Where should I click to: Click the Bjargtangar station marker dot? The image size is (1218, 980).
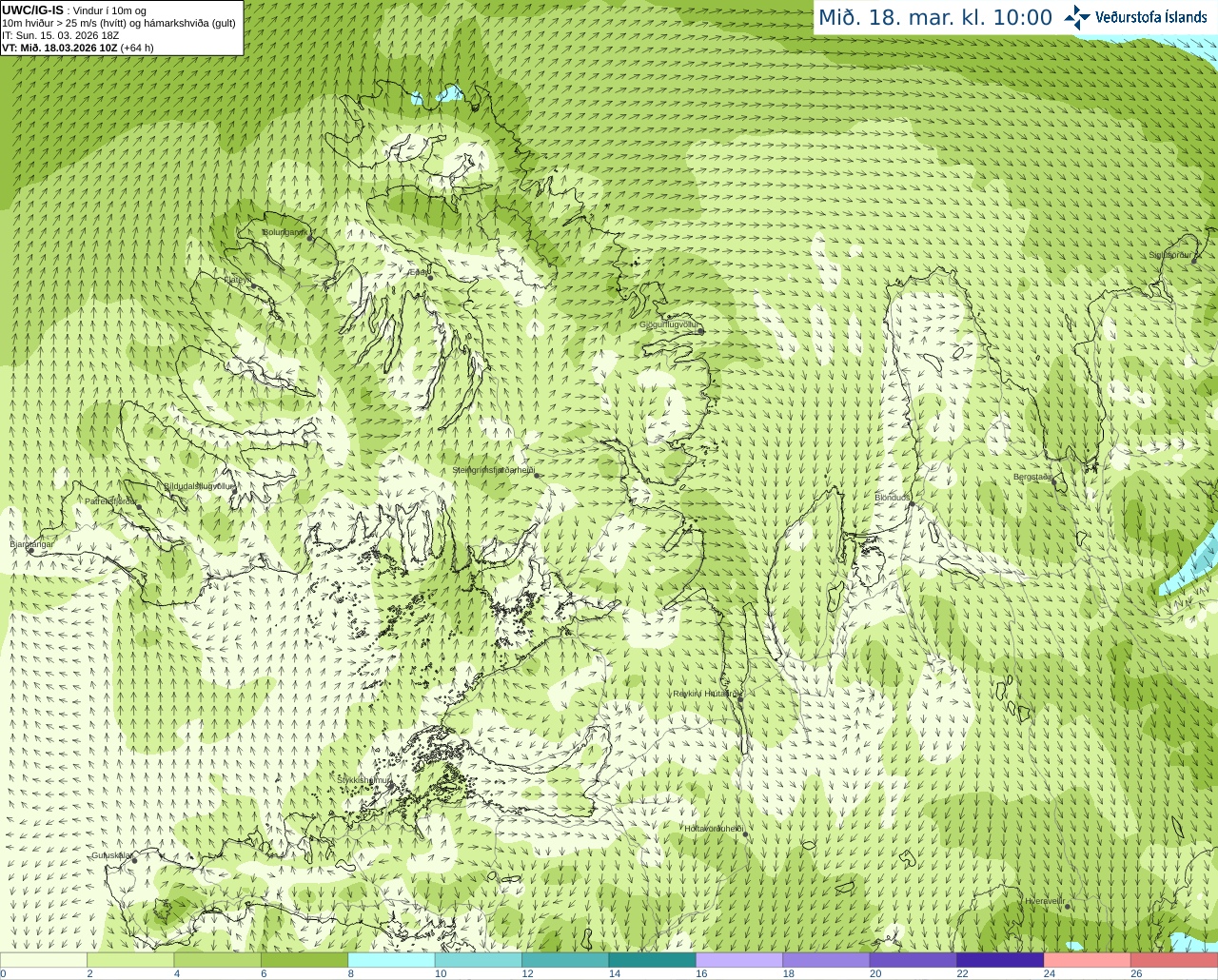coord(30,550)
